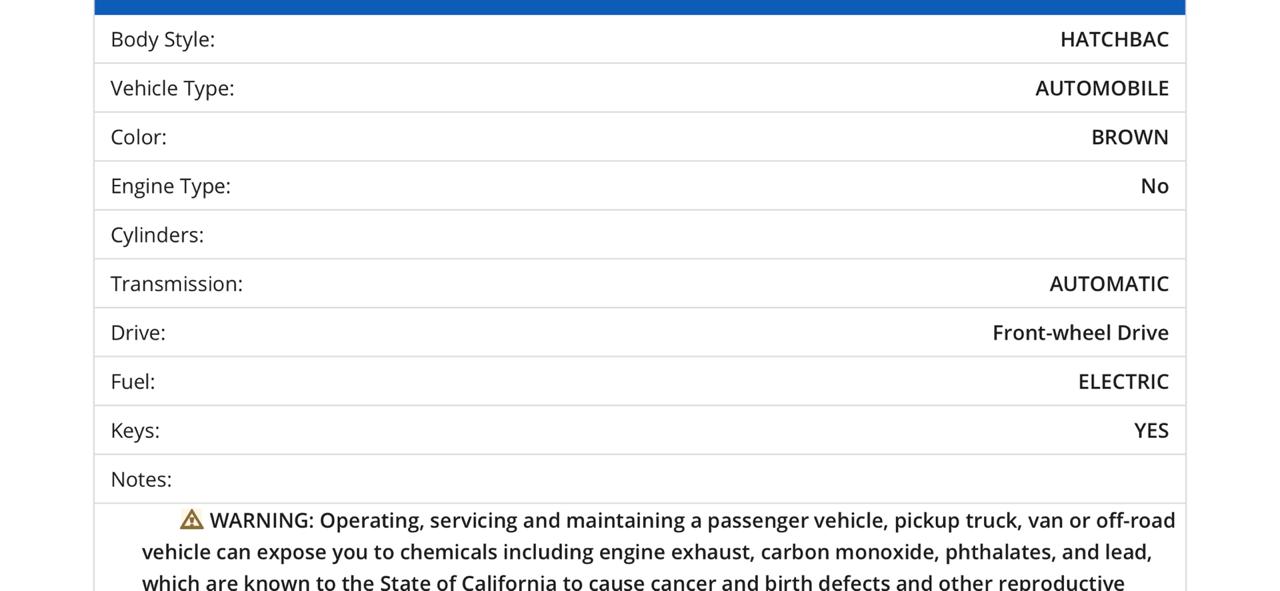
Task: Click the WARNING notice text
Action: tap(659, 551)
